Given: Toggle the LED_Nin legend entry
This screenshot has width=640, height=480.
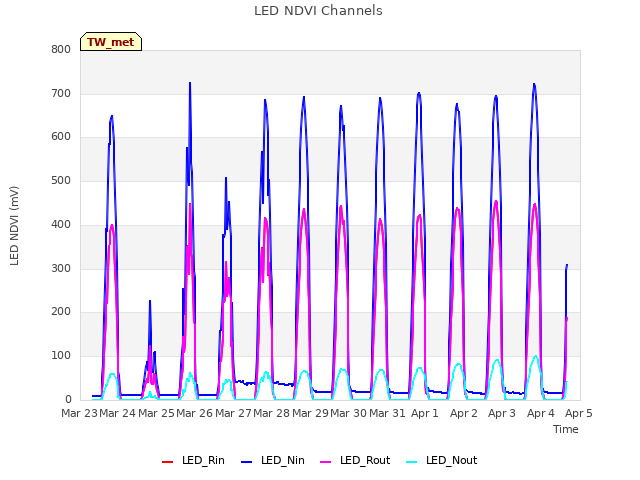Looking at the screenshot, I should [x=273, y=460].
